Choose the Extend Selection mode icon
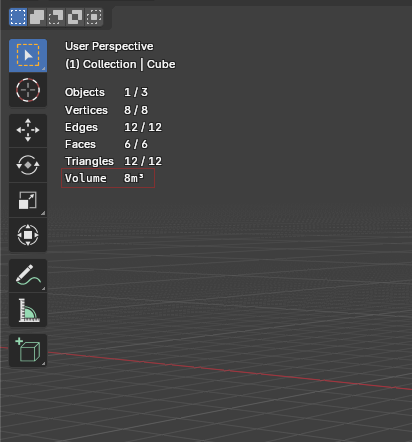412x442 pixels. click(37, 17)
